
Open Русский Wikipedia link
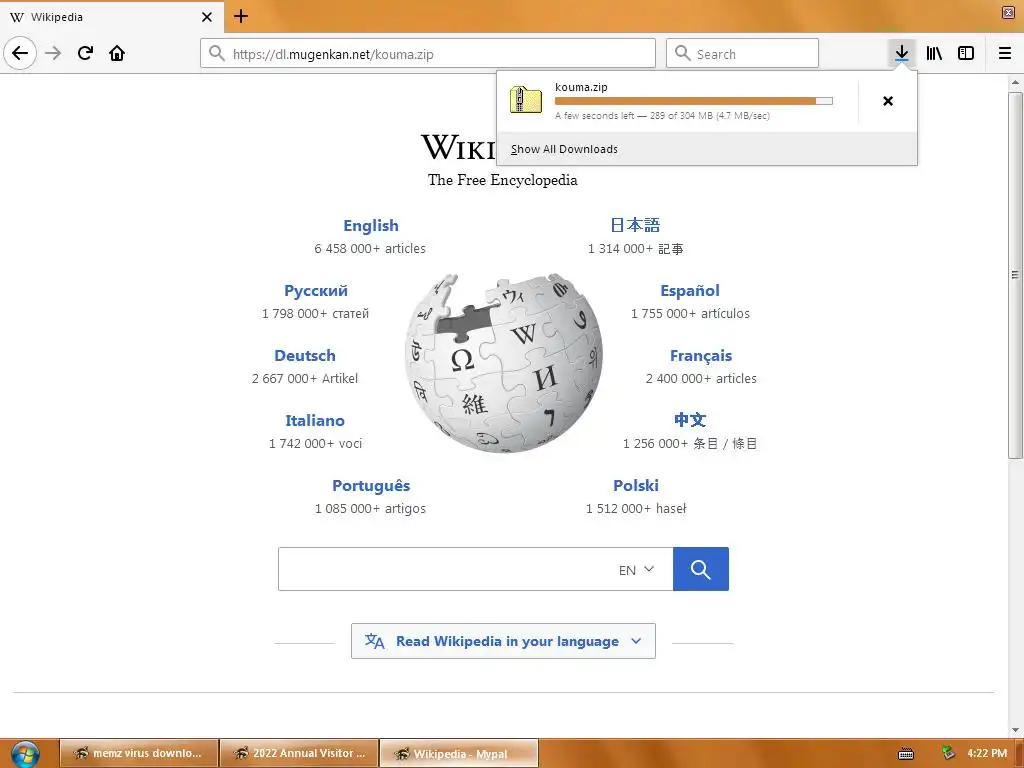tap(315, 291)
